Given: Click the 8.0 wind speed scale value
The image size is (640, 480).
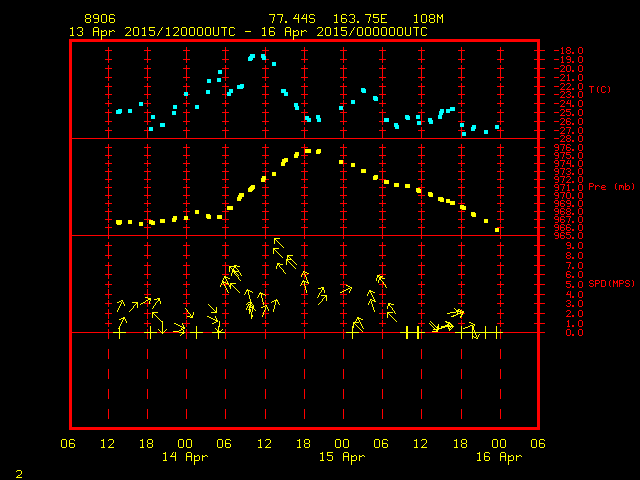Looking at the screenshot, I should (574, 256).
